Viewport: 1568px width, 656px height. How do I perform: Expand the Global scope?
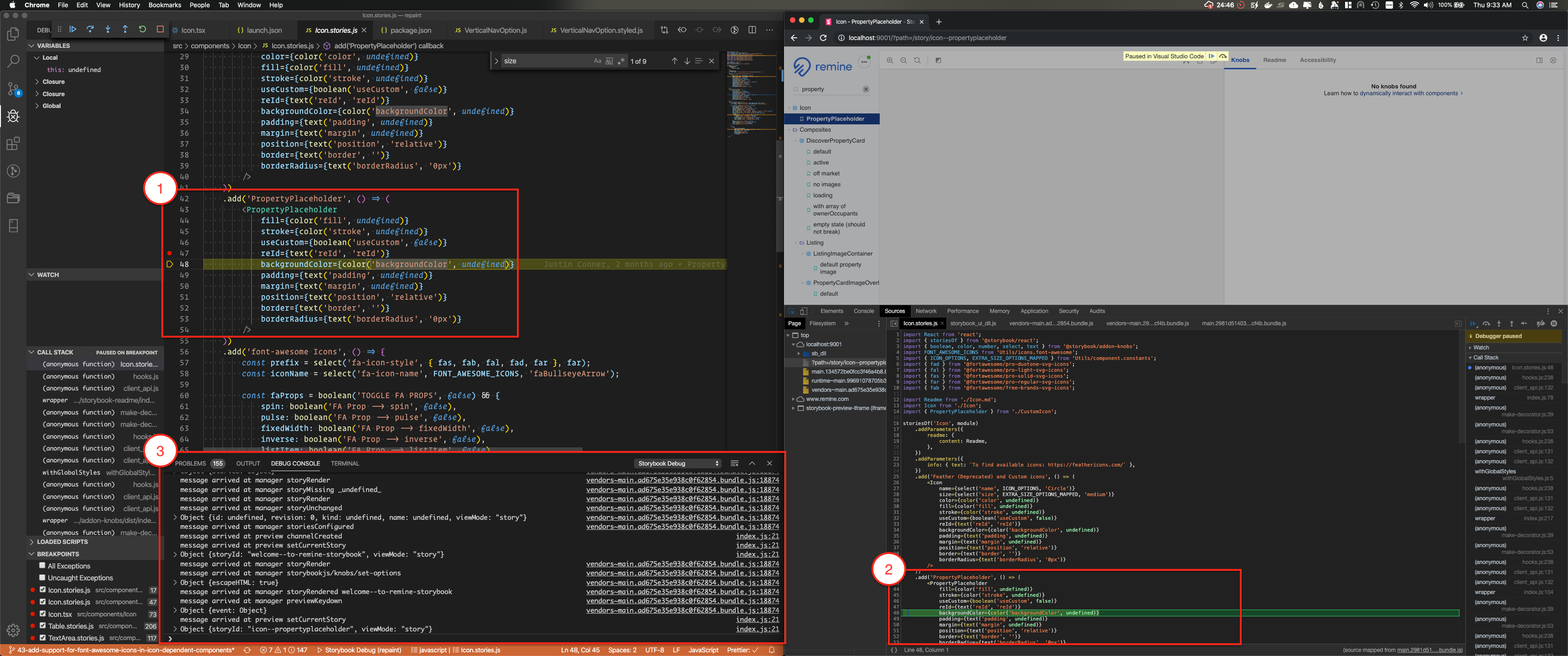click(48, 106)
